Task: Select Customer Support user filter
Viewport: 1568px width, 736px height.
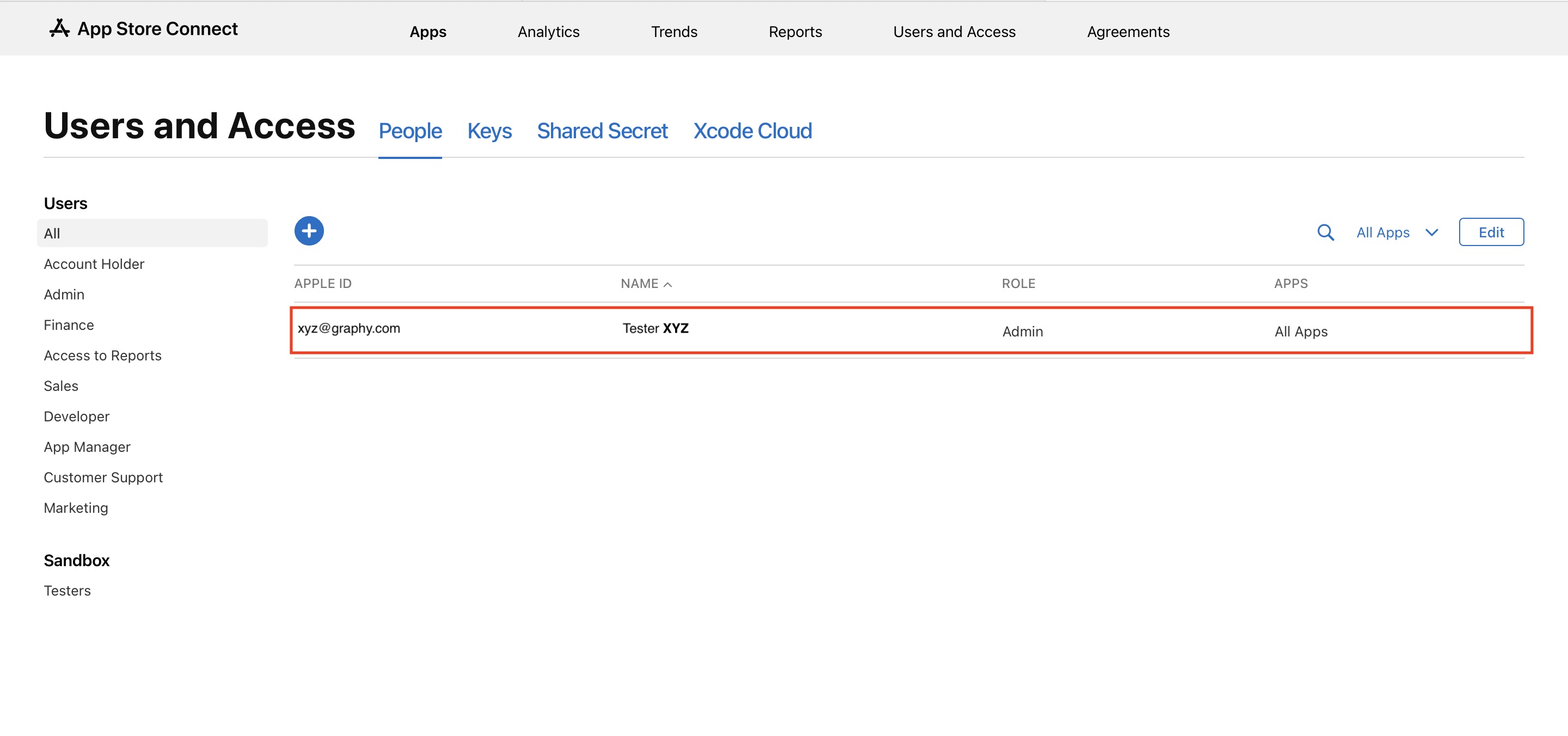Action: (103, 477)
